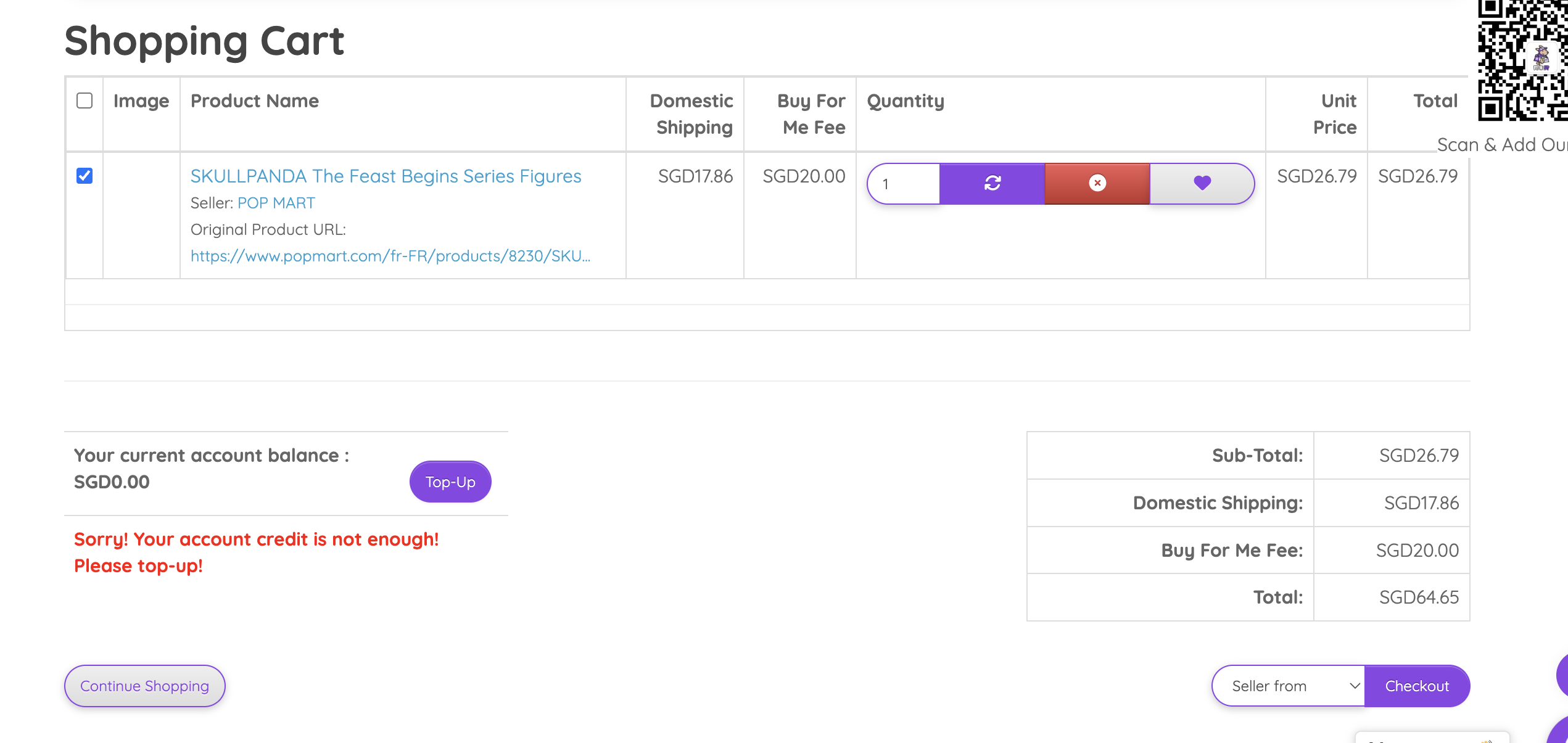This screenshot has height=743, width=1568.
Task: Open SKULLPANDA The Feast Begins product link
Action: click(x=386, y=176)
